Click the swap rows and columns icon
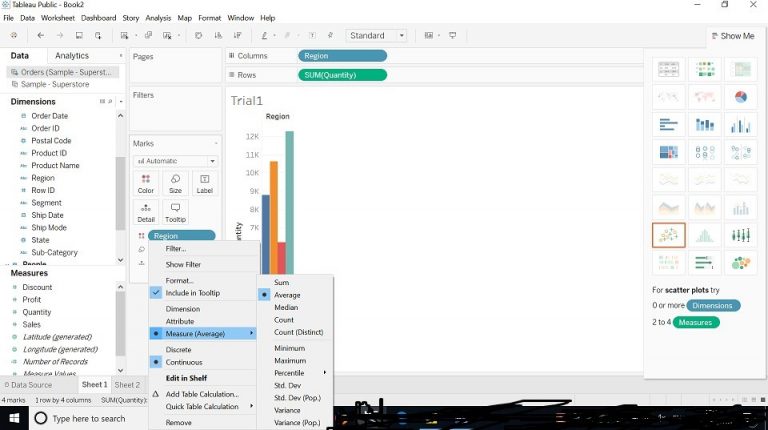768x430 pixels. click(x=198, y=35)
